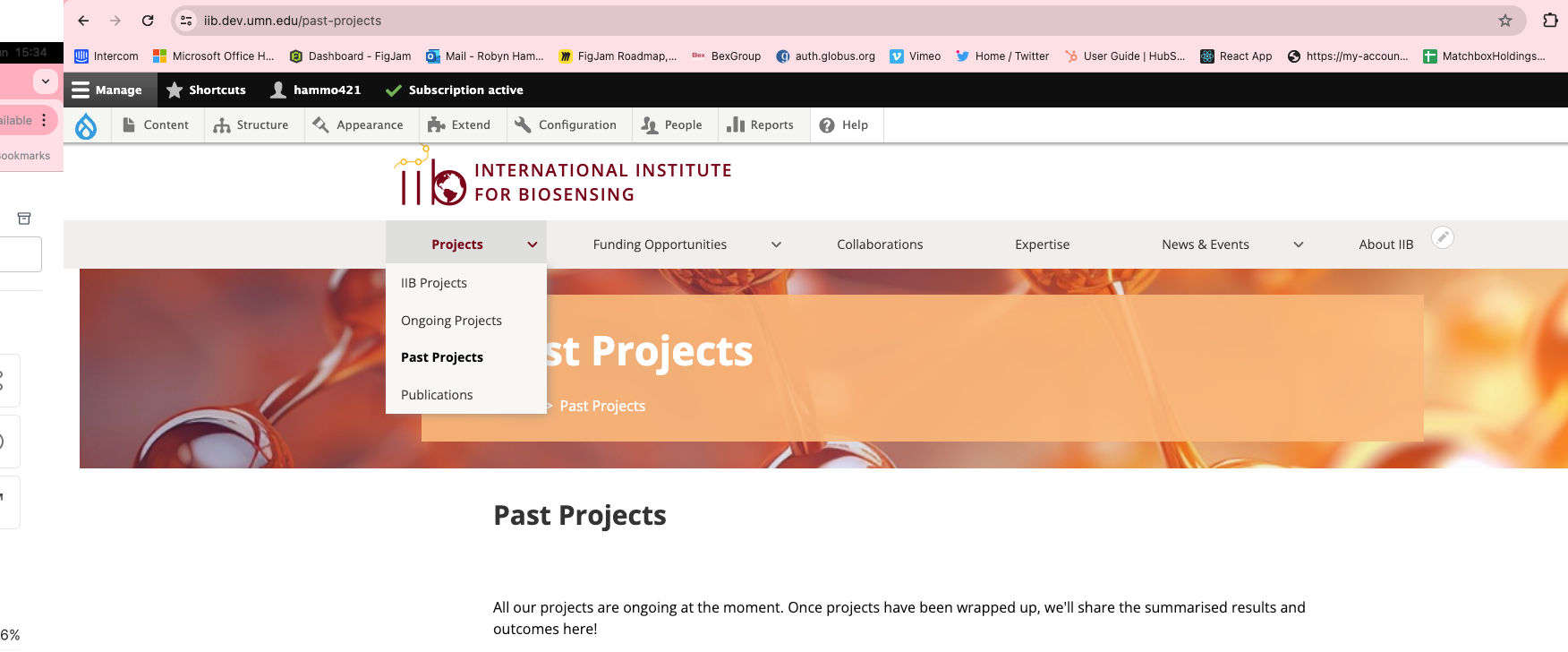Click the Drupal droplet home icon
The height and width of the screenshot is (652, 1568).
(x=86, y=126)
